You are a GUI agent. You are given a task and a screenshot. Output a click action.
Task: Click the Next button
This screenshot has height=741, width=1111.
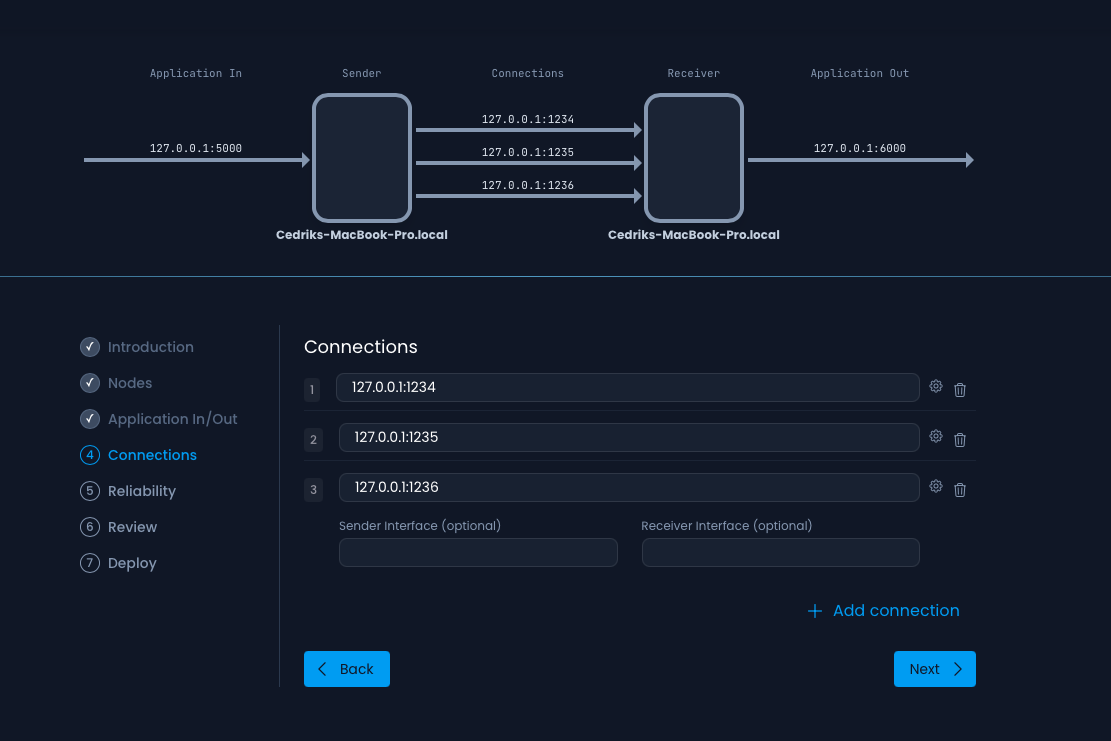(934, 669)
